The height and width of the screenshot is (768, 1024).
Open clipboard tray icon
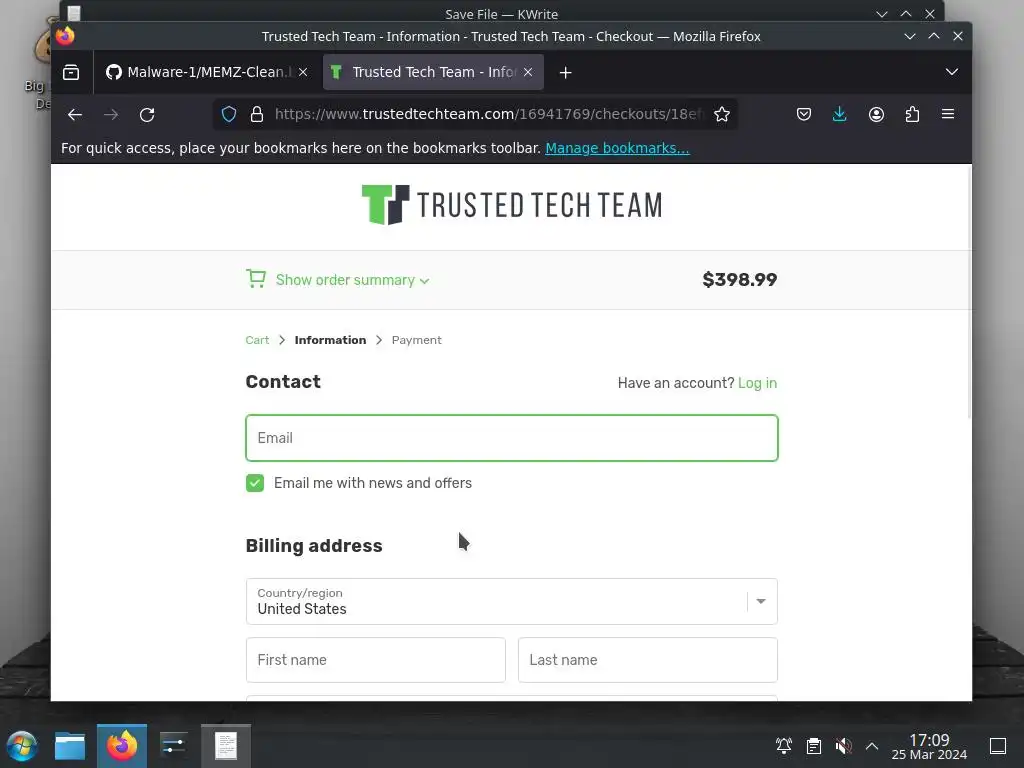pos(814,746)
